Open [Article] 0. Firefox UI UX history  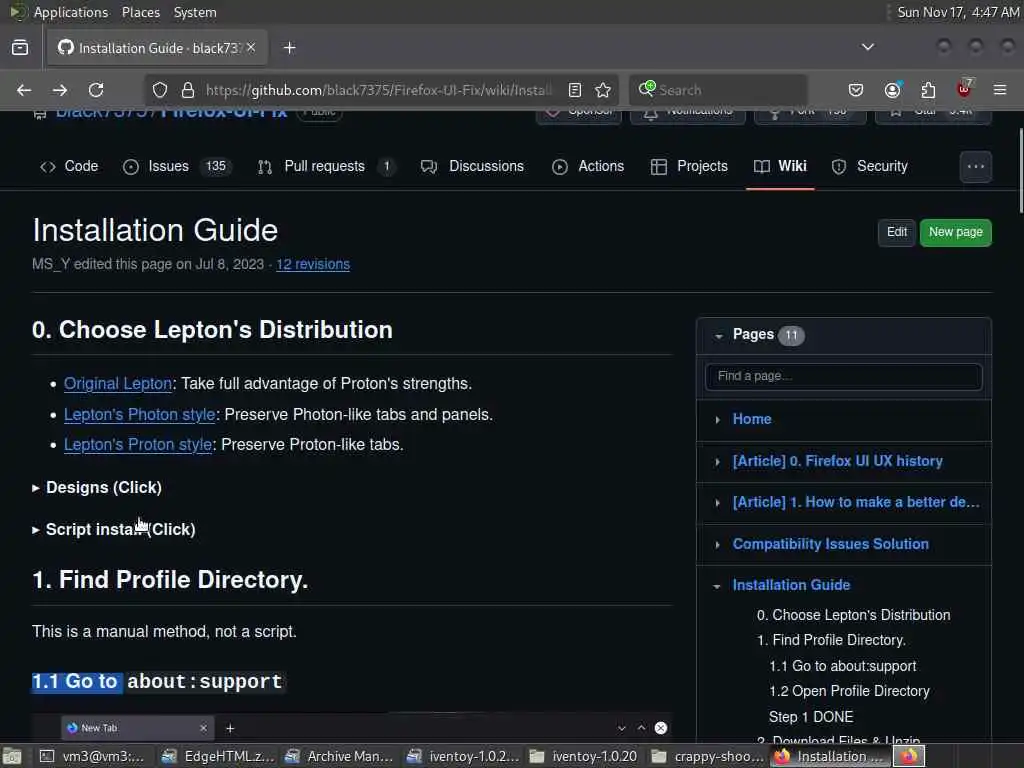837,461
